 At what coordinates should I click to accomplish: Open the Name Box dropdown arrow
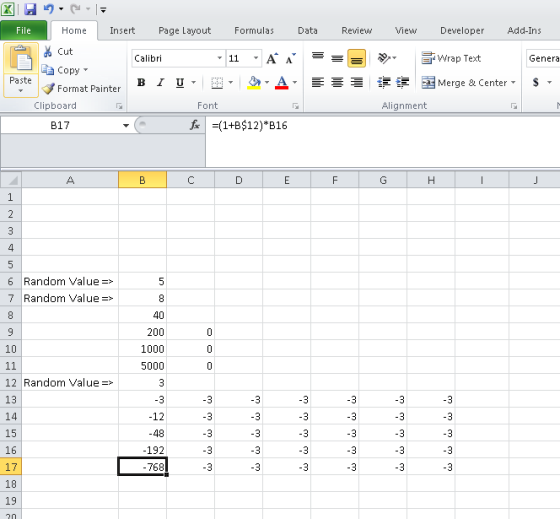coord(126,125)
